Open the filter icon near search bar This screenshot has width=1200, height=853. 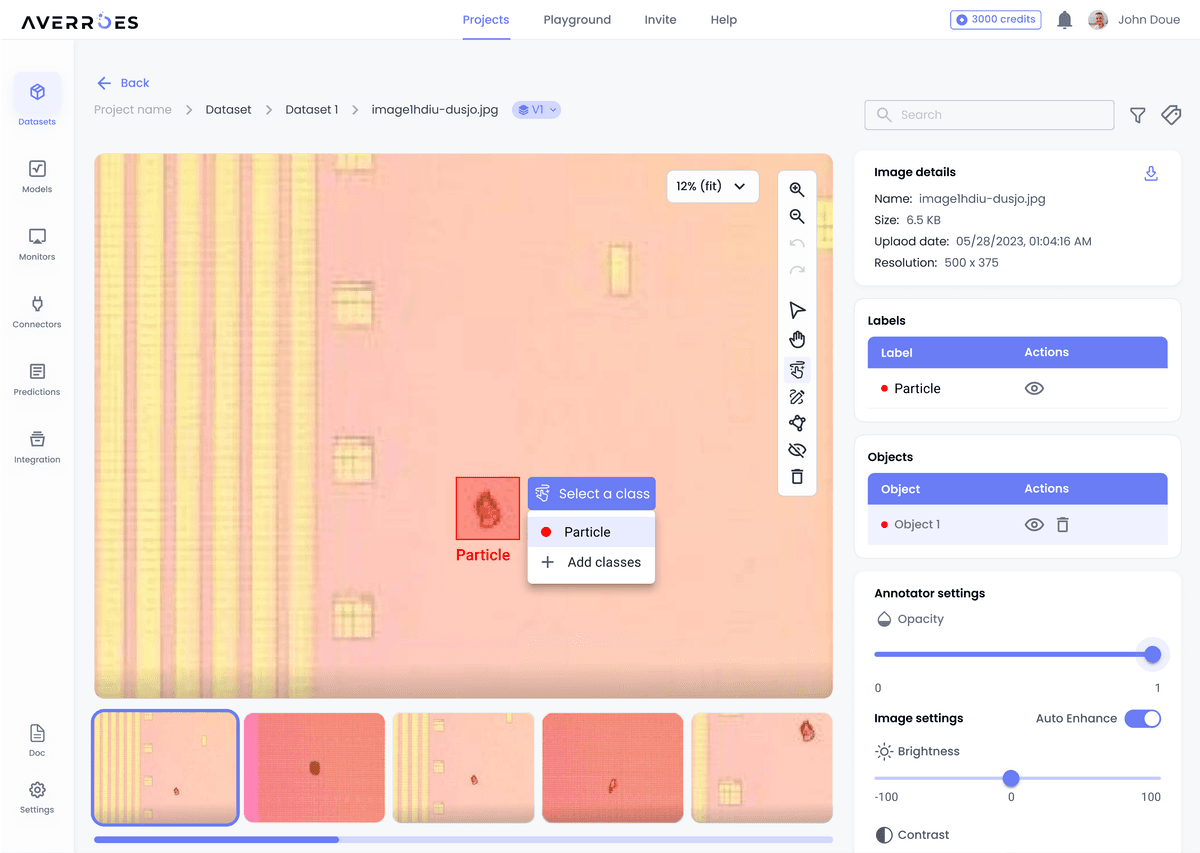[x=1137, y=115]
